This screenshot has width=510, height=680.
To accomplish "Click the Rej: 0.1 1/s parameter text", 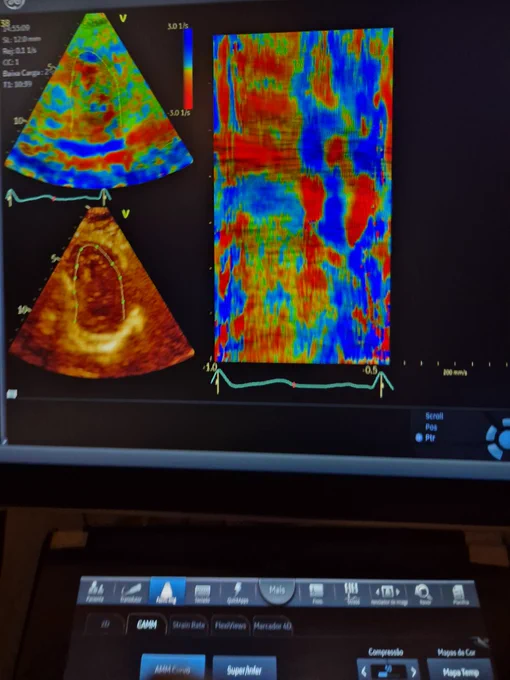I will 20,51.
